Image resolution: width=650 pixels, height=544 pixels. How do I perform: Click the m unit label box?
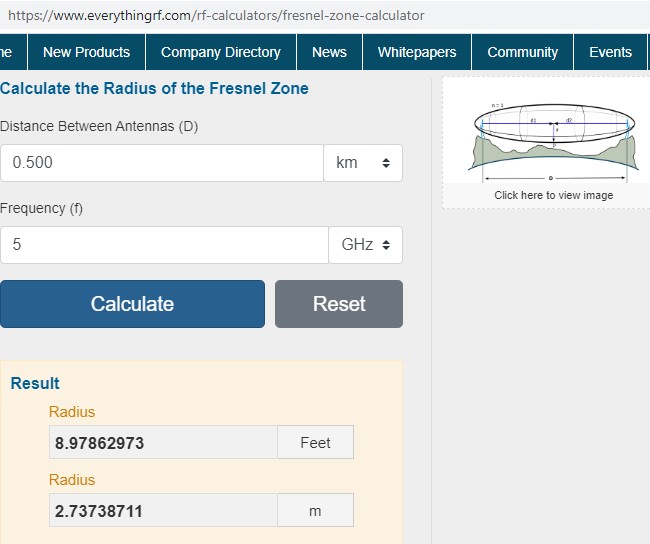coord(315,510)
